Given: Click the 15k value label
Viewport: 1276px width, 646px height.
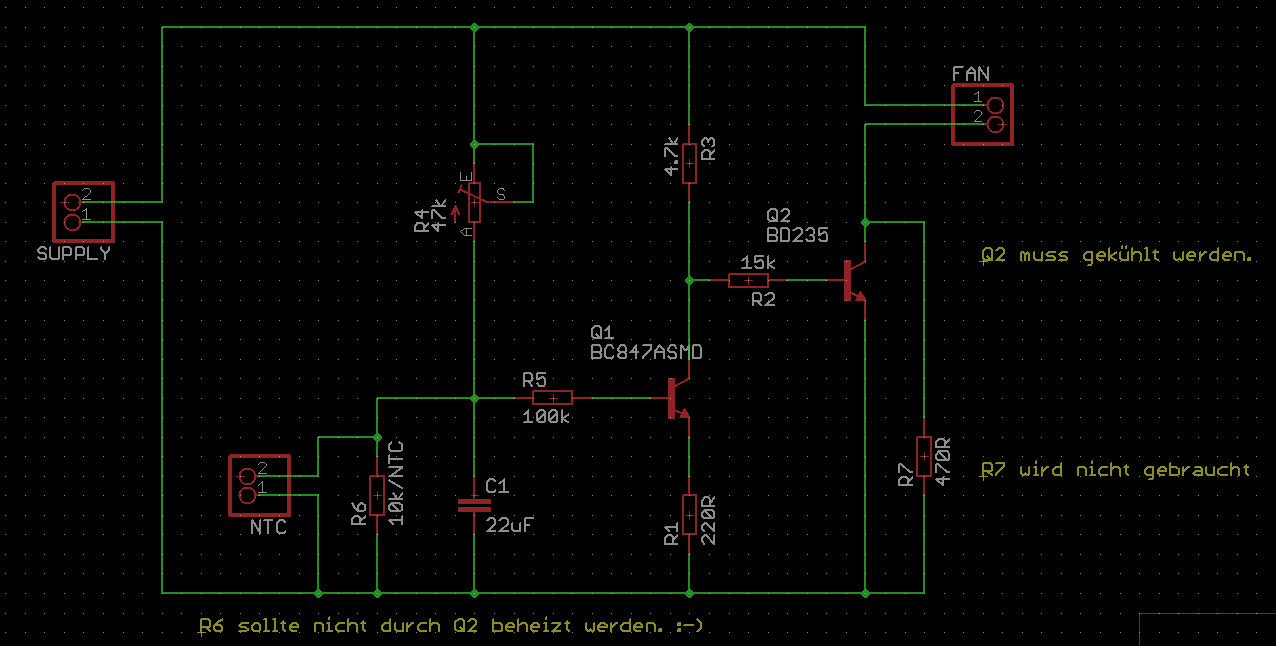Looking at the screenshot, I should tap(758, 263).
